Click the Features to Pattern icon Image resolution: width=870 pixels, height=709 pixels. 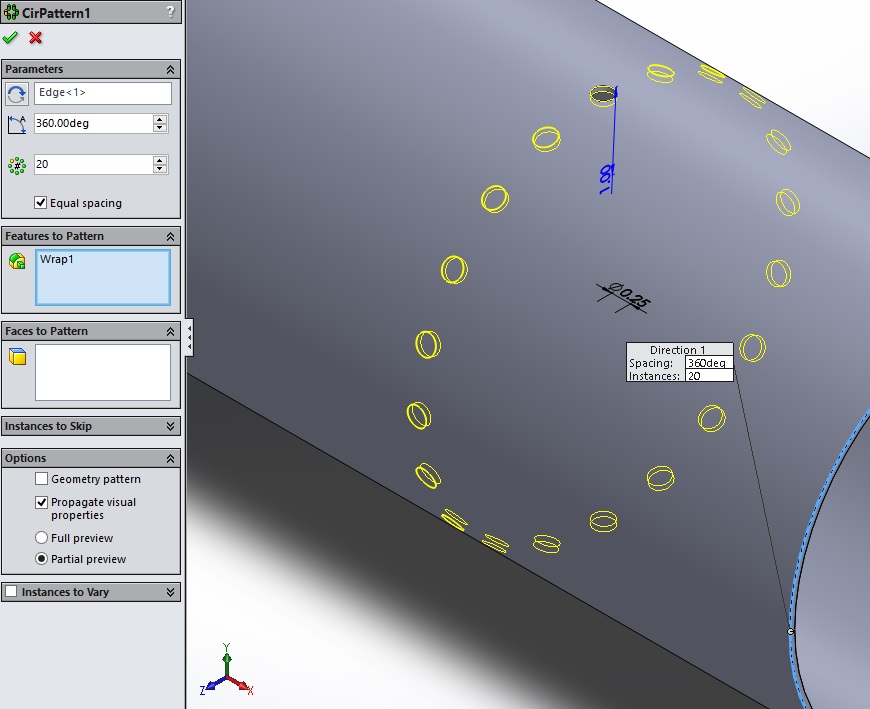click(x=17, y=261)
